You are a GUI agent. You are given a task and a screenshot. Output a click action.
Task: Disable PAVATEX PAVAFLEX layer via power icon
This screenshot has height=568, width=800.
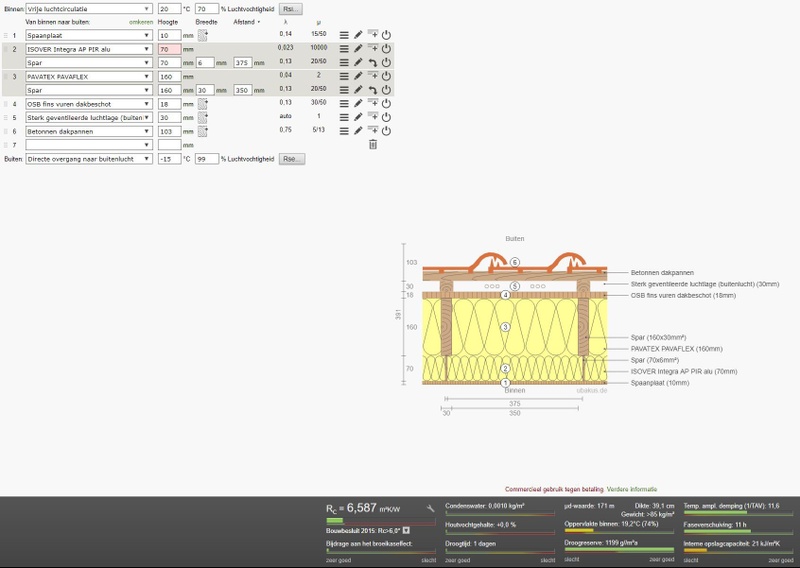[x=386, y=76]
